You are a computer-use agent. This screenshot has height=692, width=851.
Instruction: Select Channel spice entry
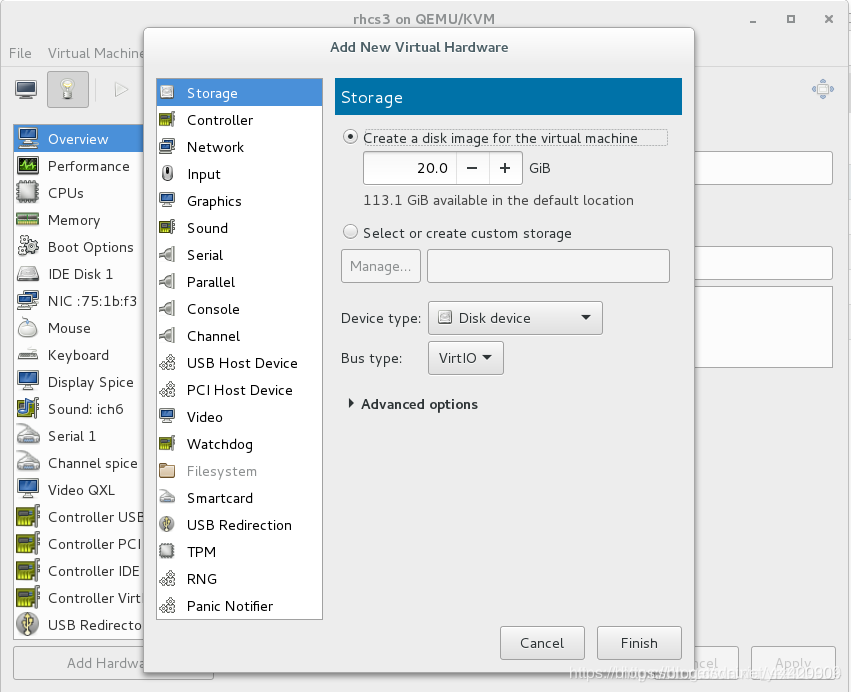79,463
